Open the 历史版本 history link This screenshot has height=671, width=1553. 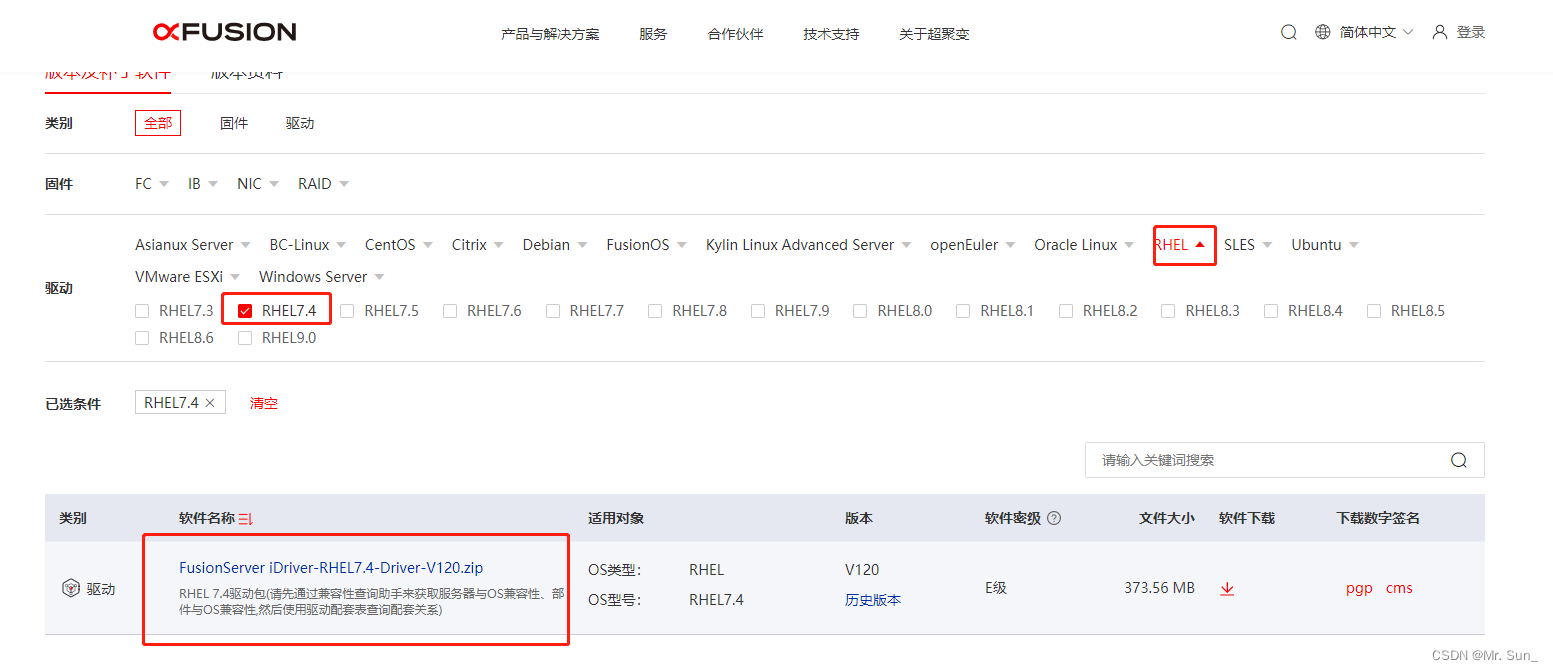pos(873,600)
